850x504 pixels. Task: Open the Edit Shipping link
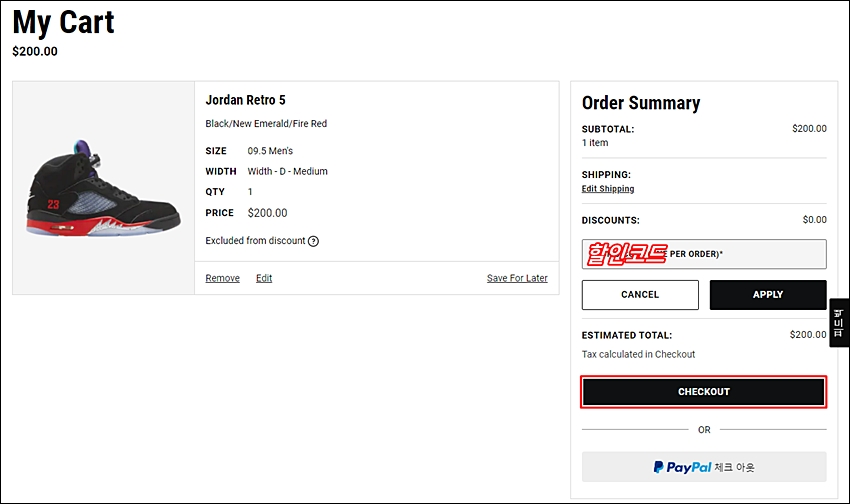tap(608, 189)
